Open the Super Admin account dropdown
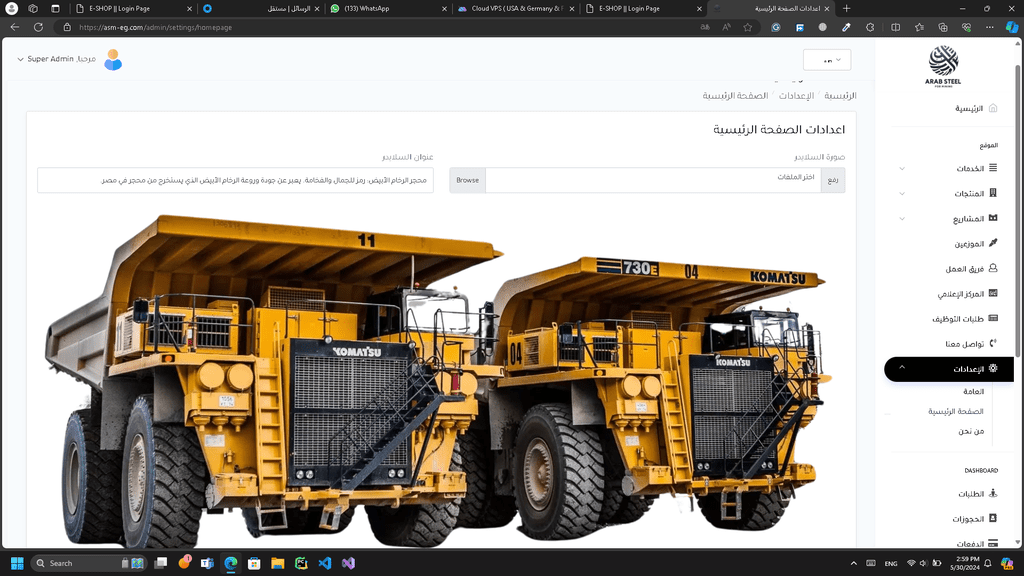 pos(56,59)
